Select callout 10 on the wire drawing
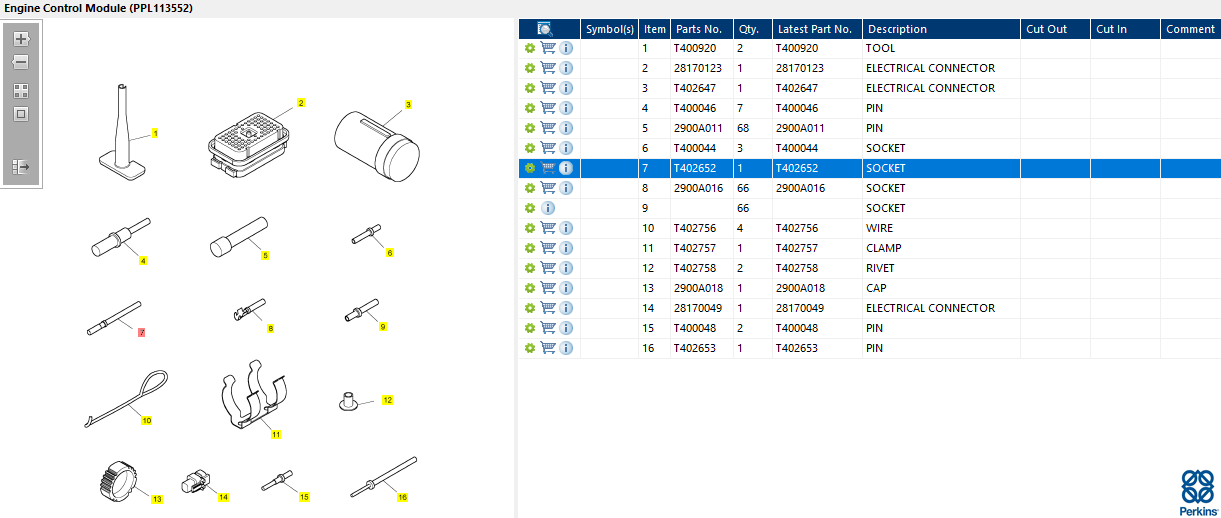The height and width of the screenshot is (518, 1221). point(146,421)
